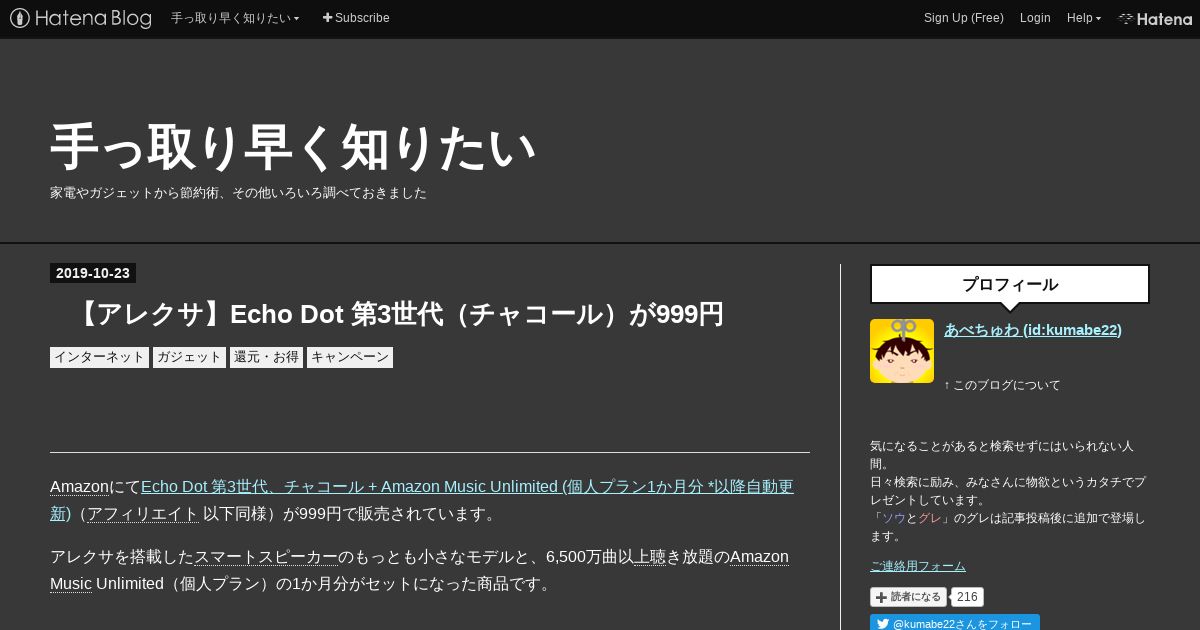
Task: Open the blog title 手っ取り早く知りたい header
Action: [293, 148]
